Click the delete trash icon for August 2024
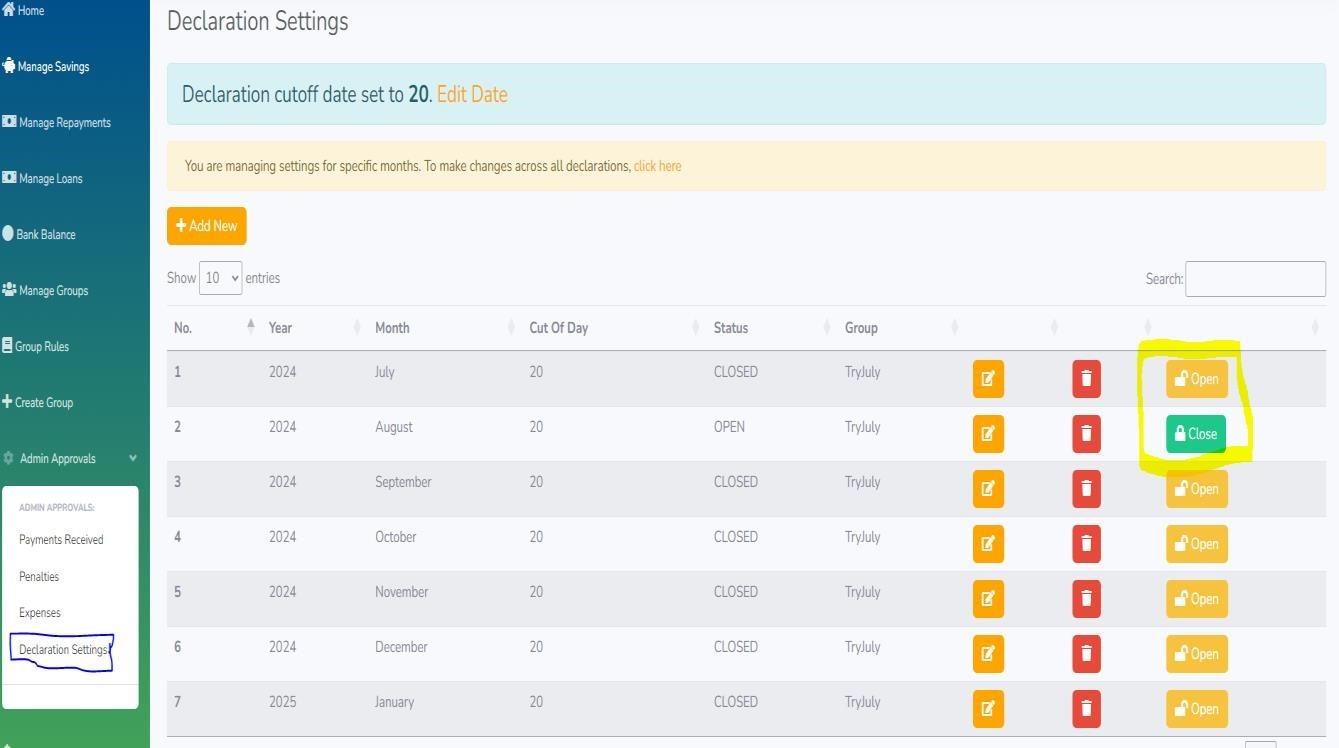 point(1086,434)
